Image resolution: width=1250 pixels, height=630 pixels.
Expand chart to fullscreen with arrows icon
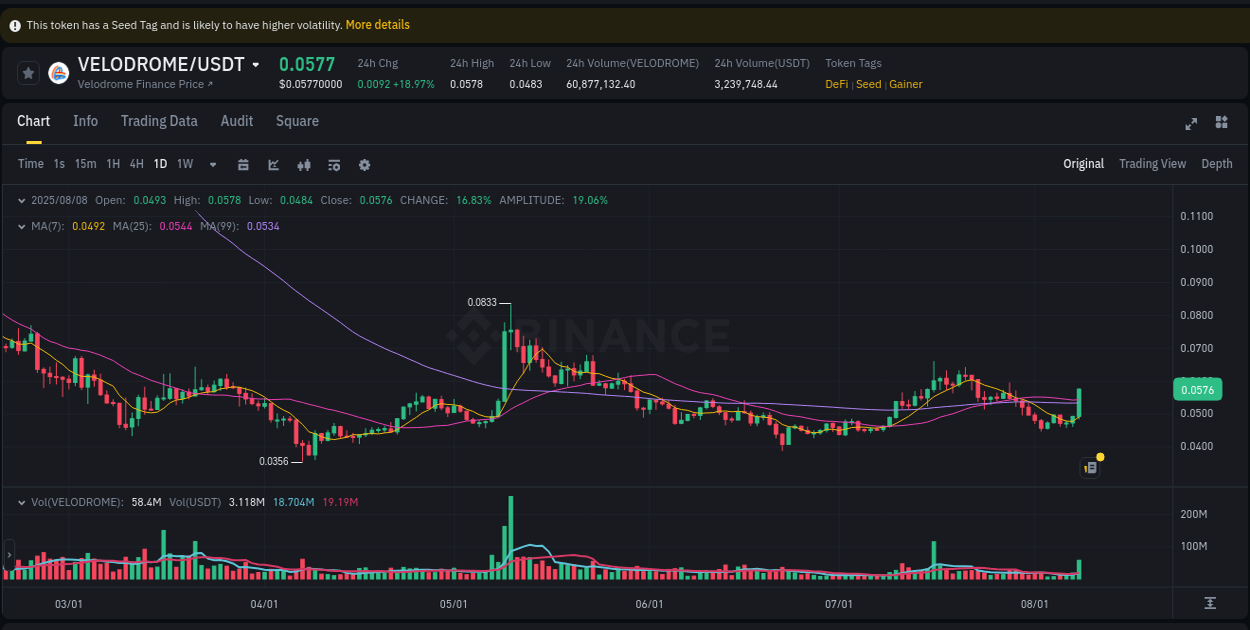[1190, 122]
